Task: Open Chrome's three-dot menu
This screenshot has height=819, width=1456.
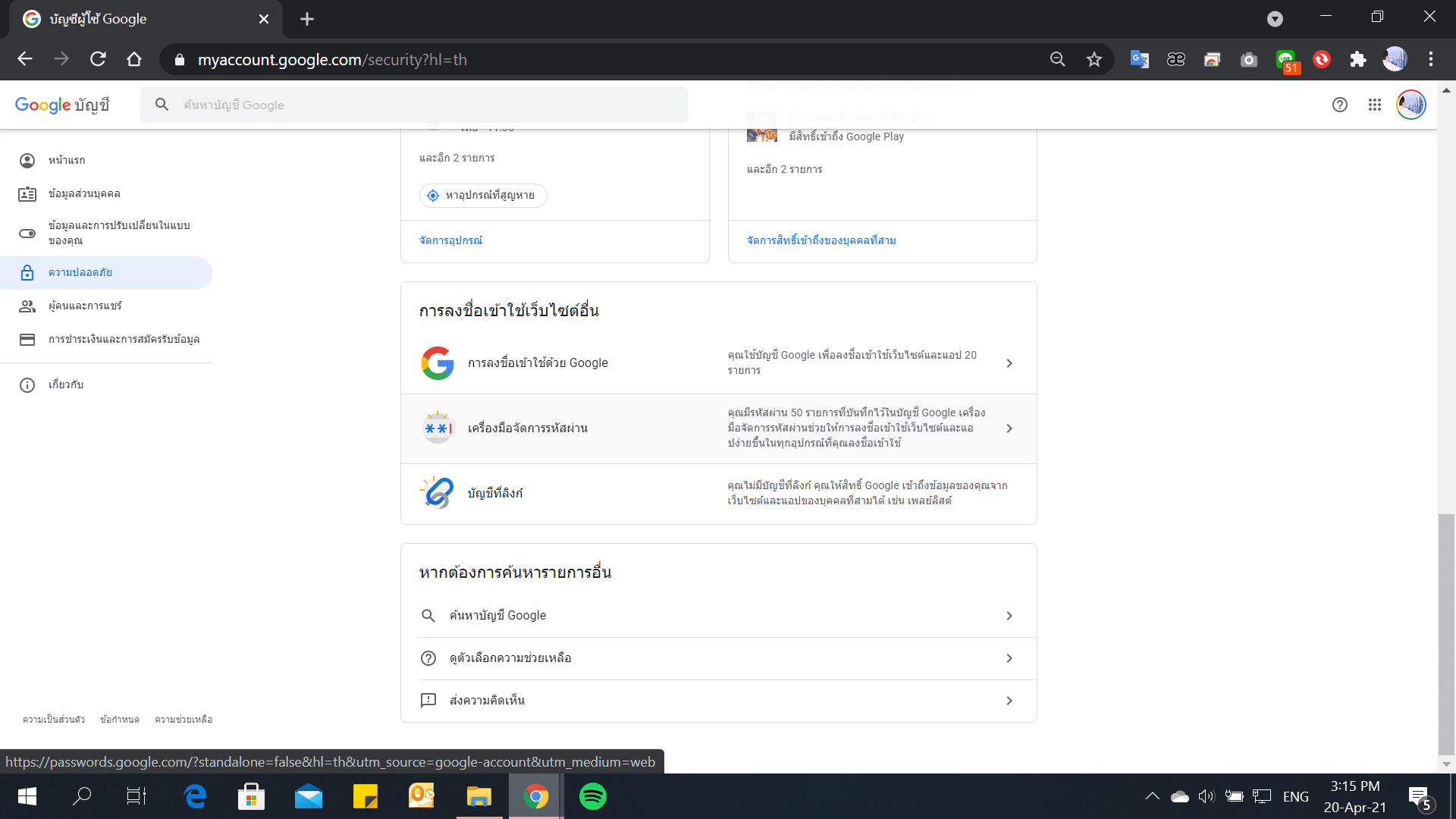Action: (1430, 59)
